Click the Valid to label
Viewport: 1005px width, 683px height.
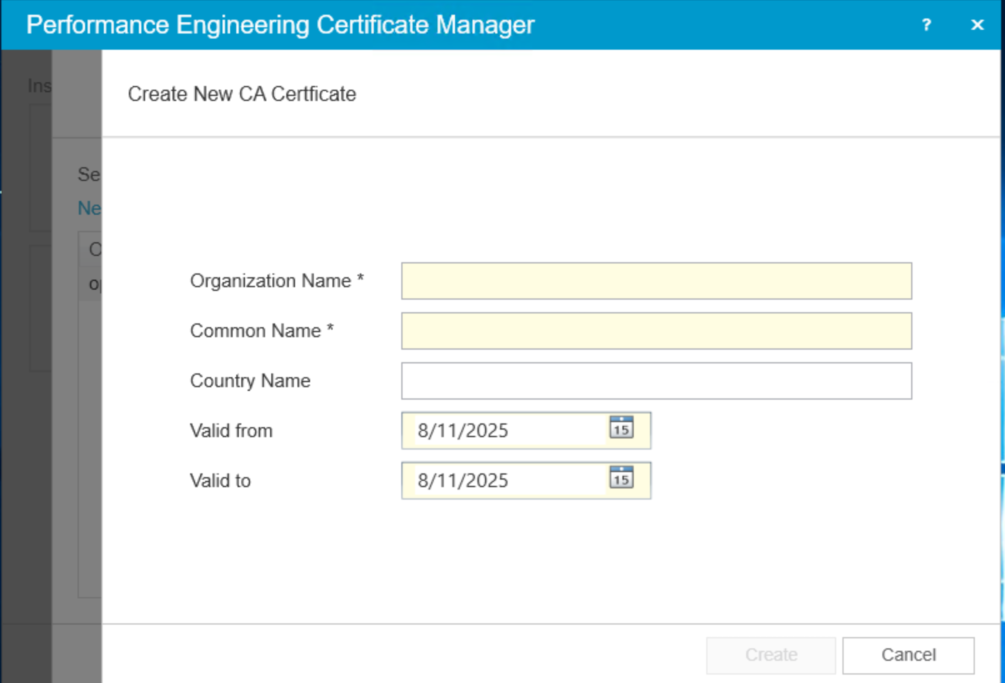point(220,481)
